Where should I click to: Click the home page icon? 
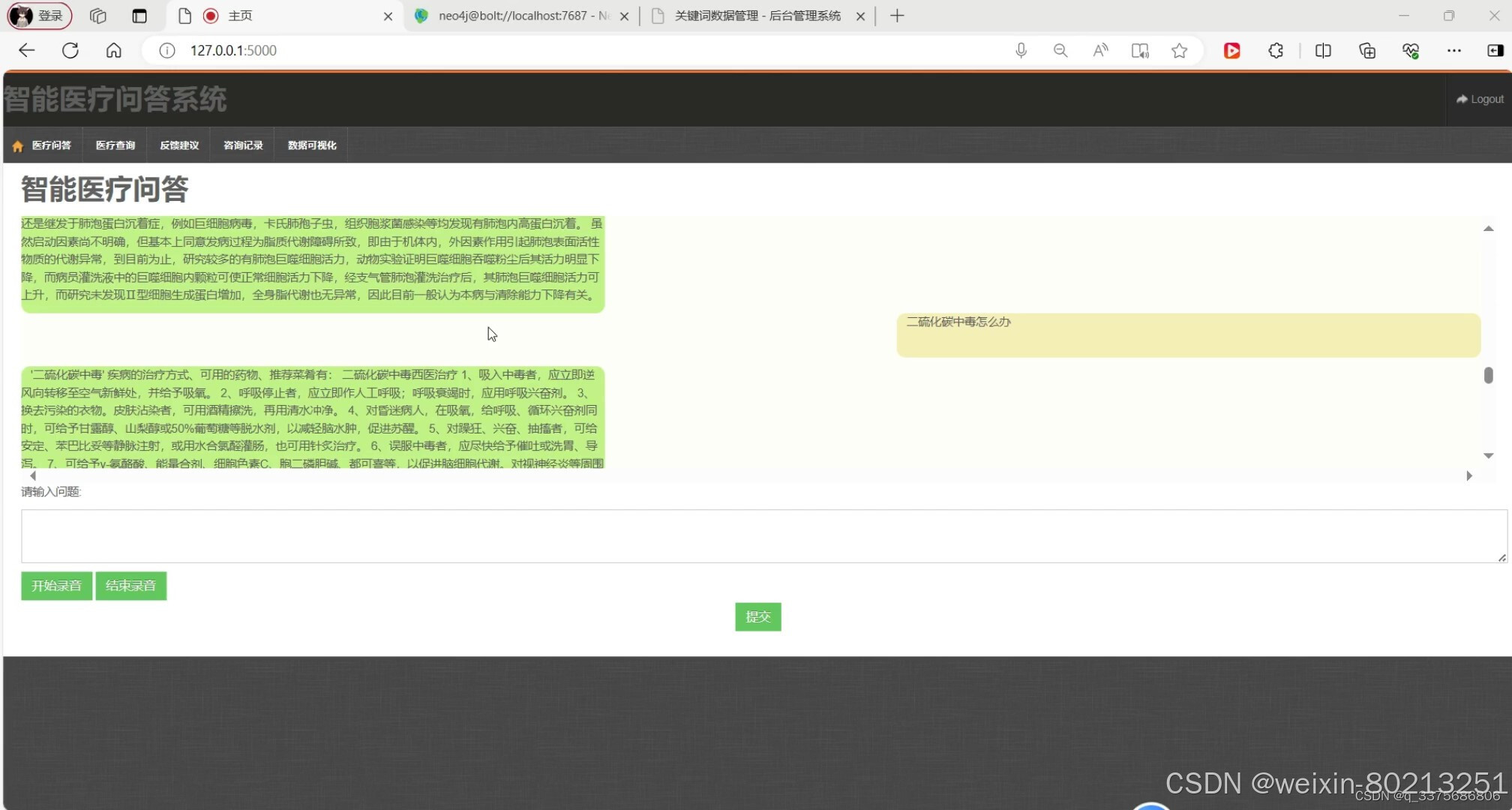(x=113, y=50)
